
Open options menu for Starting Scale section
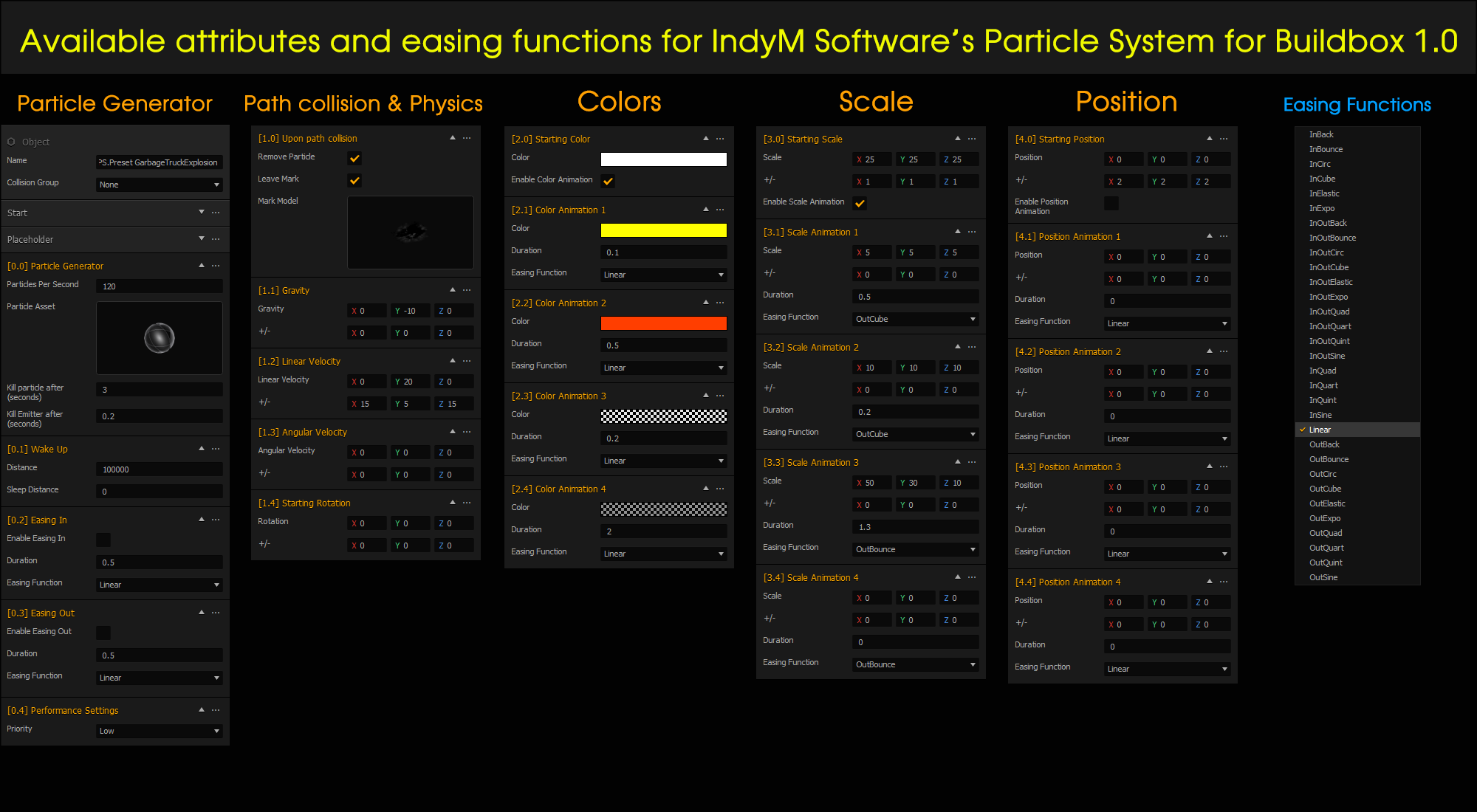pyautogui.click(x=972, y=138)
